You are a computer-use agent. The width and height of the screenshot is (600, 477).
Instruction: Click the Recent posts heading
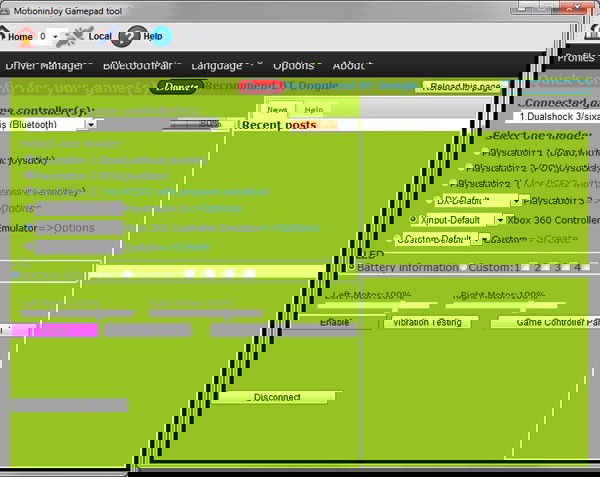pos(279,125)
